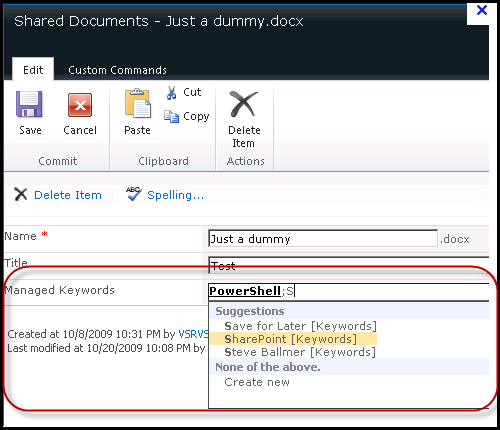Select Save for Later suggestion
500x430 pixels.
point(300,326)
